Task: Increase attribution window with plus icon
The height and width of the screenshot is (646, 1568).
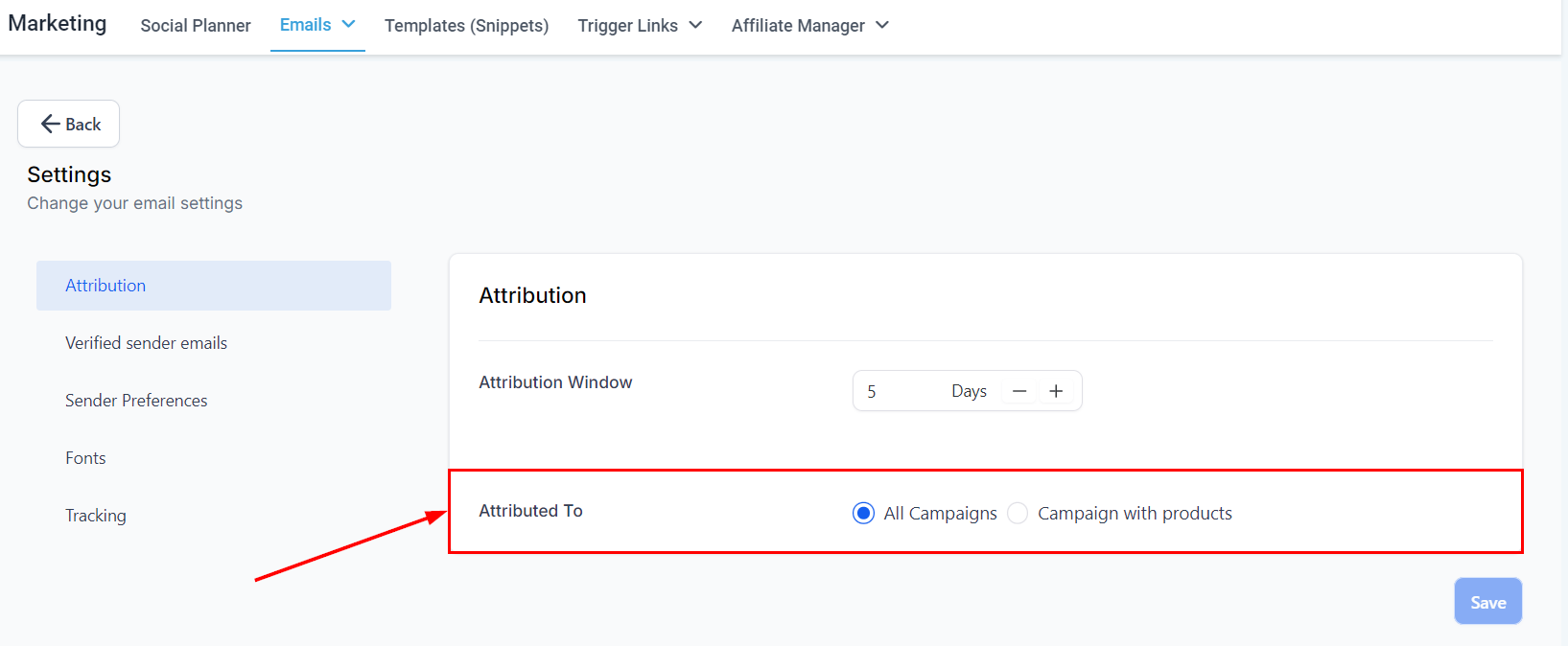Action: (1056, 391)
